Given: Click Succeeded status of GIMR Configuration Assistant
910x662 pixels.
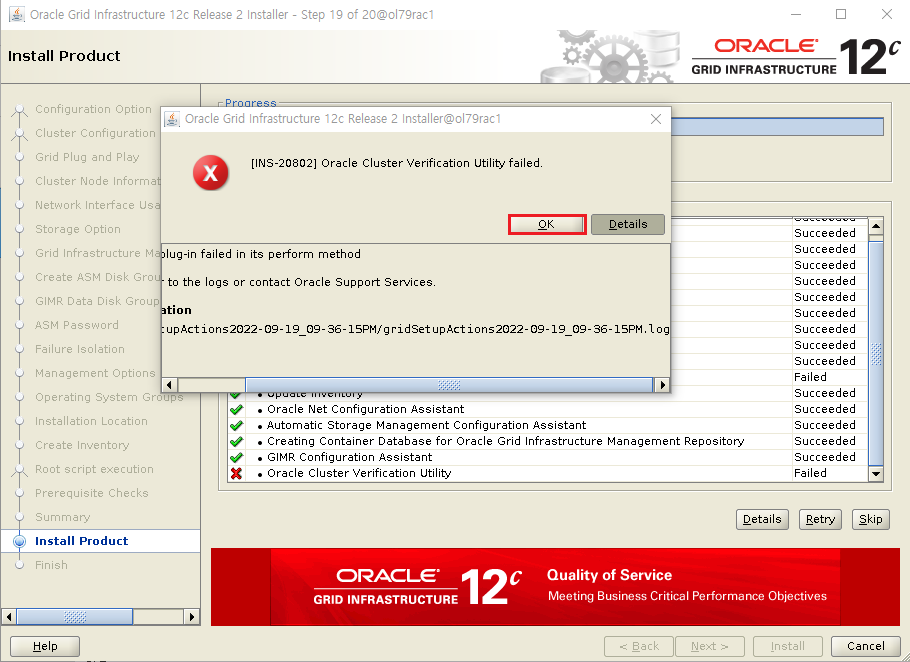Looking at the screenshot, I should [x=825, y=457].
